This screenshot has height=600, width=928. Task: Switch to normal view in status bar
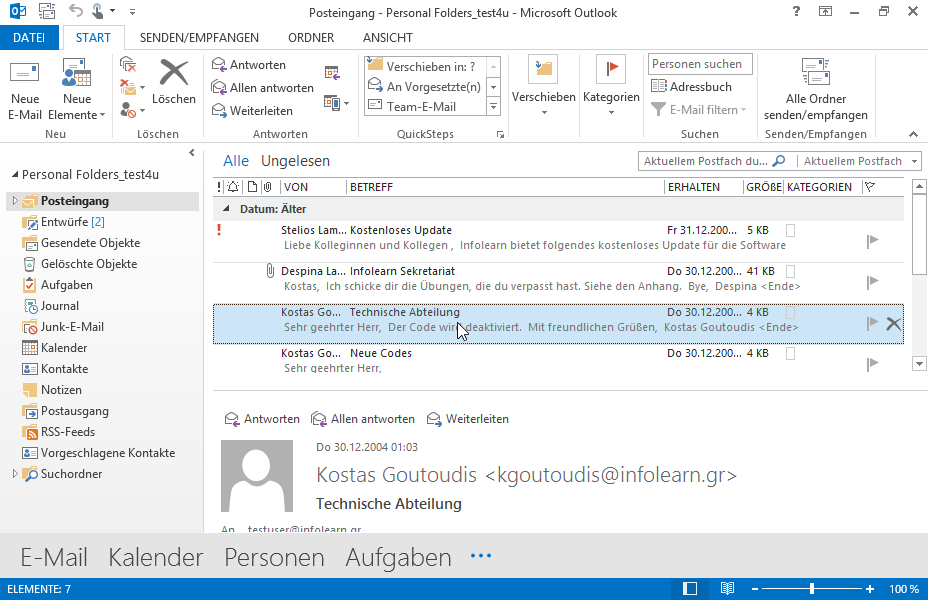pyautogui.click(x=689, y=589)
